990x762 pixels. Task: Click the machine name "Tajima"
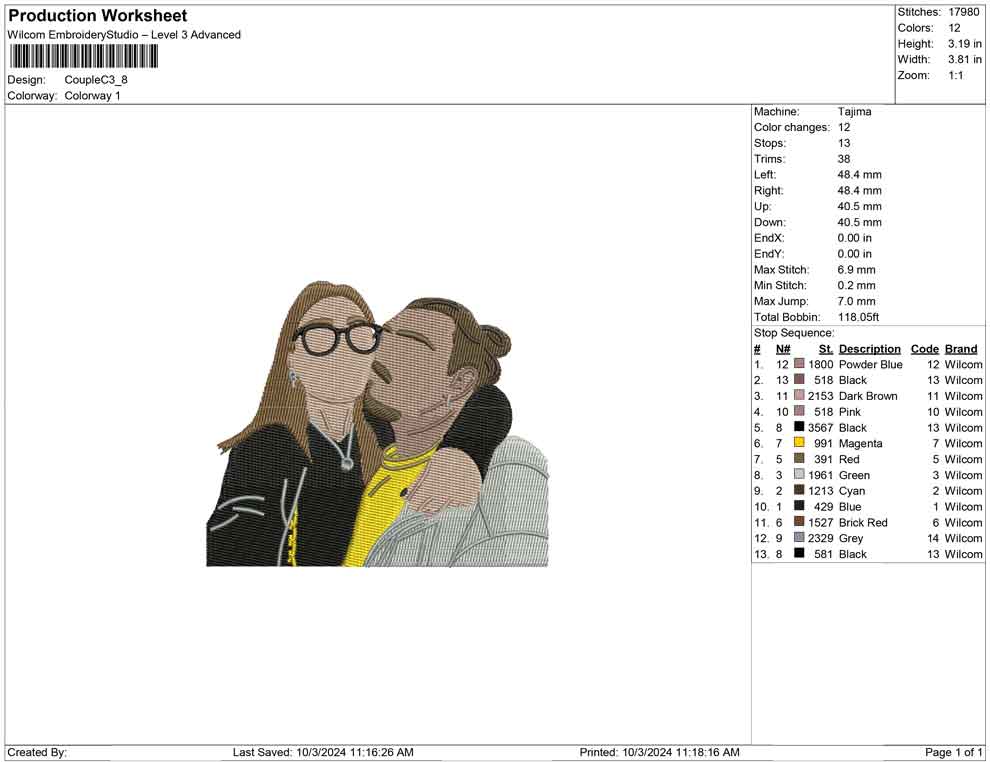pyautogui.click(x=854, y=112)
